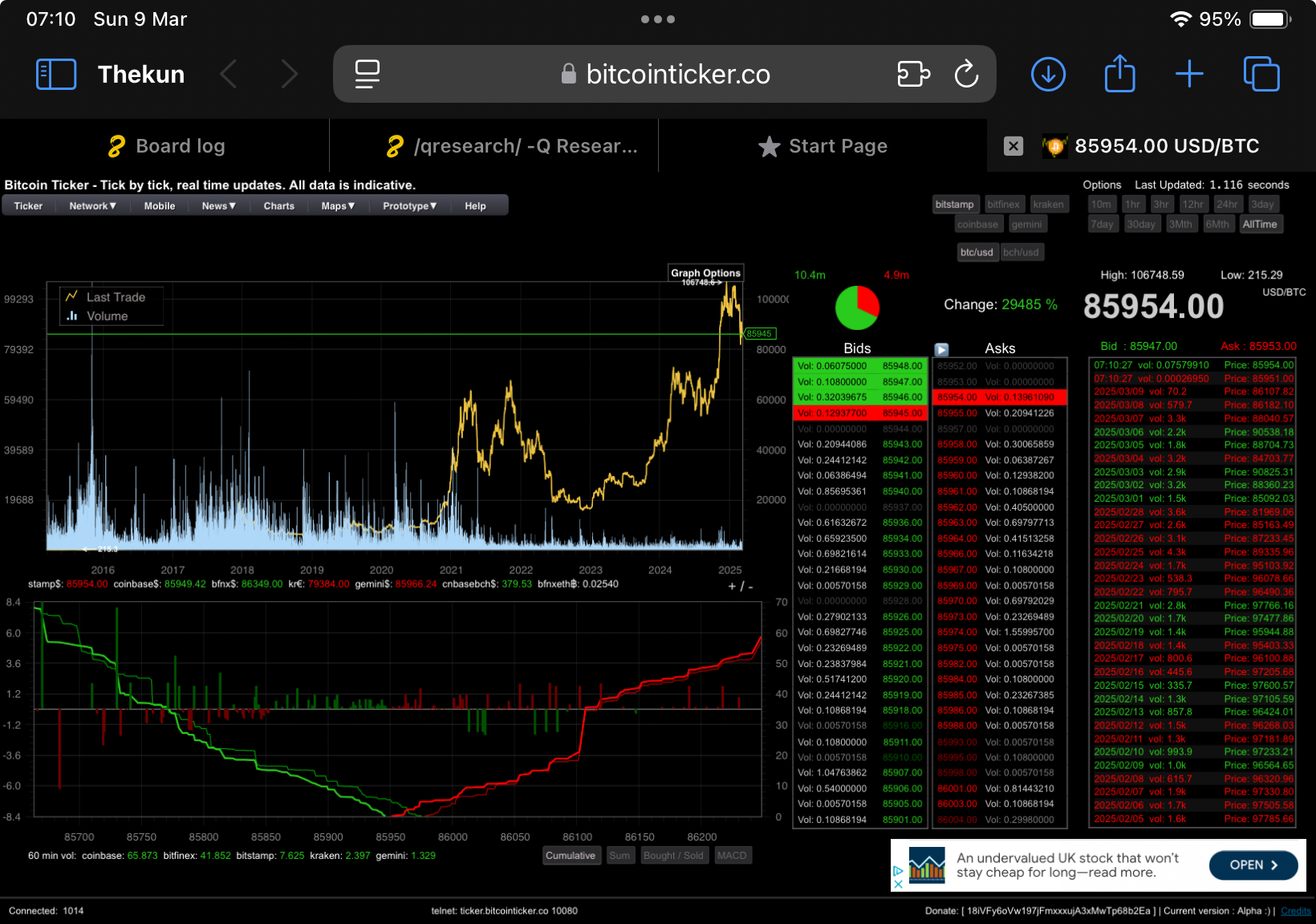Expand the Prototype dropdown menu
The image size is (1316, 924).
click(409, 206)
